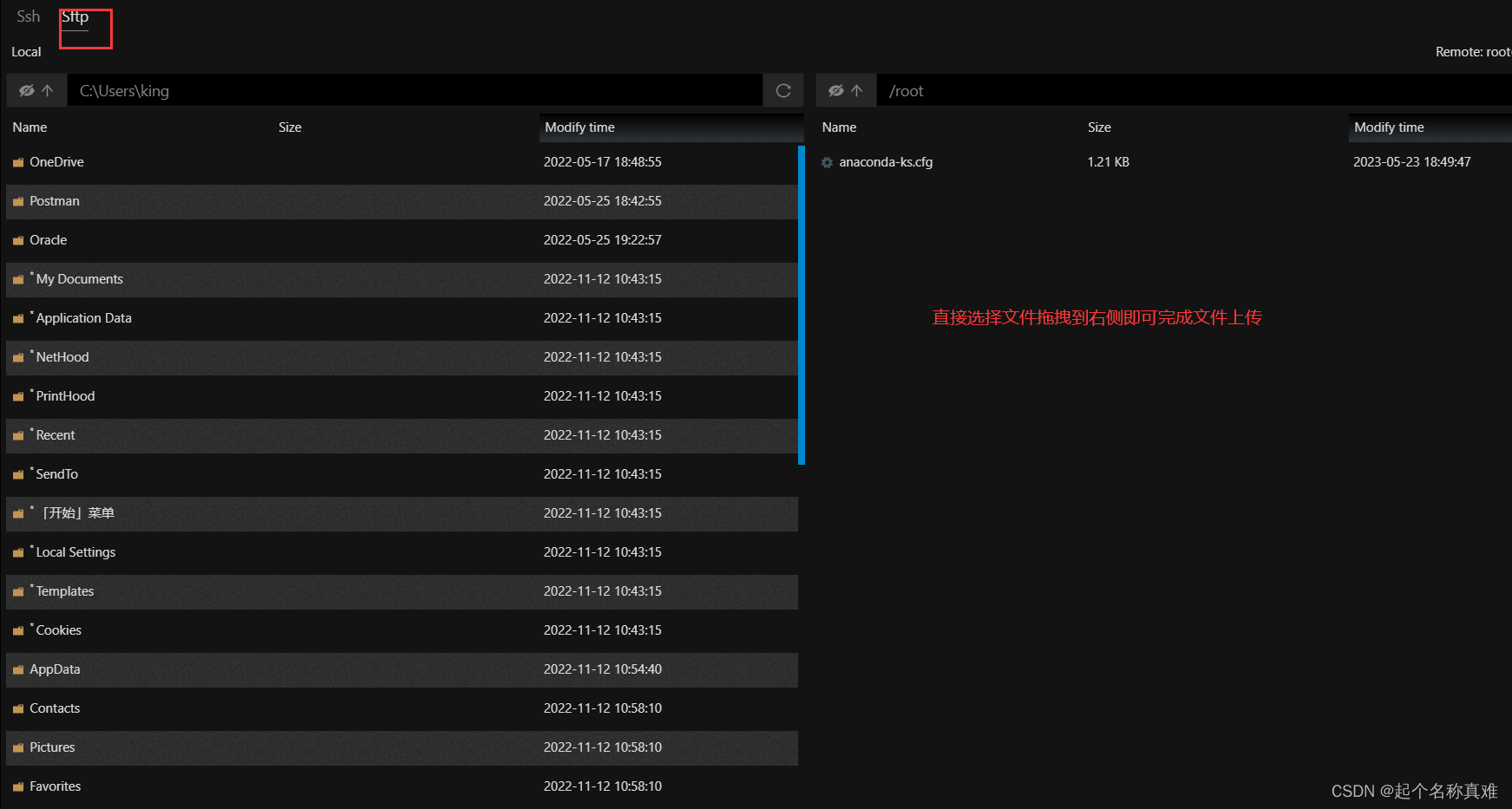Click the anaconda-ks.cfg file name
This screenshot has width=1512, height=809.
[886, 162]
